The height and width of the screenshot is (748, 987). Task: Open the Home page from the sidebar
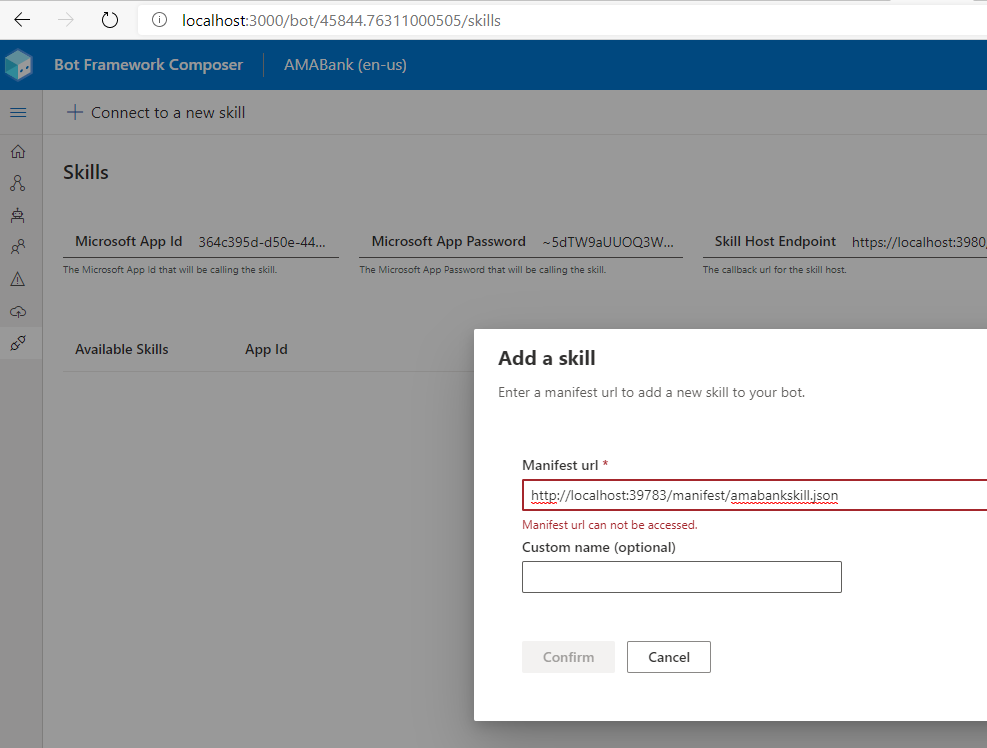click(18, 152)
